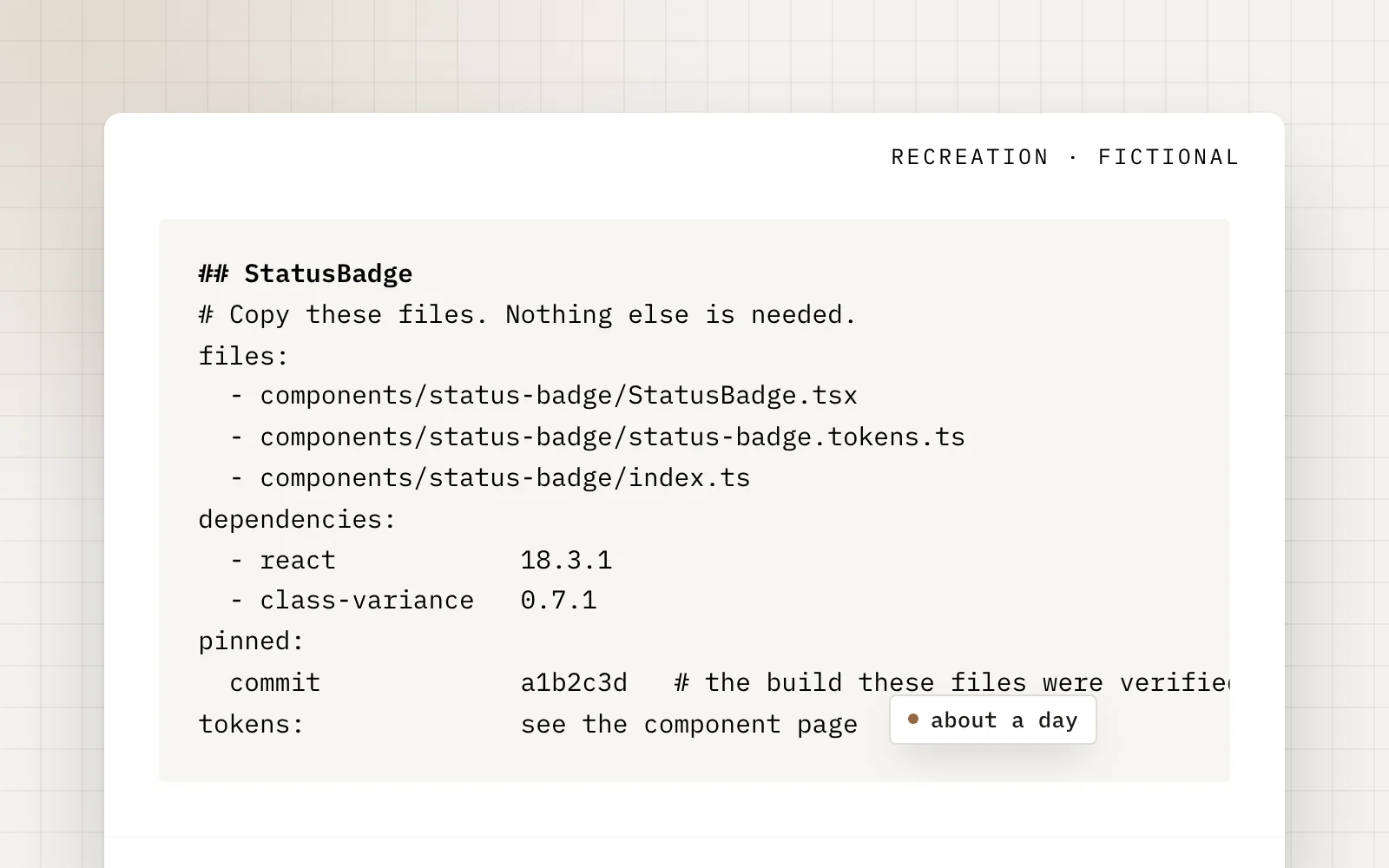The height and width of the screenshot is (868, 1389).
Task: Click the version "18.3.1"
Action: (566, 560)
